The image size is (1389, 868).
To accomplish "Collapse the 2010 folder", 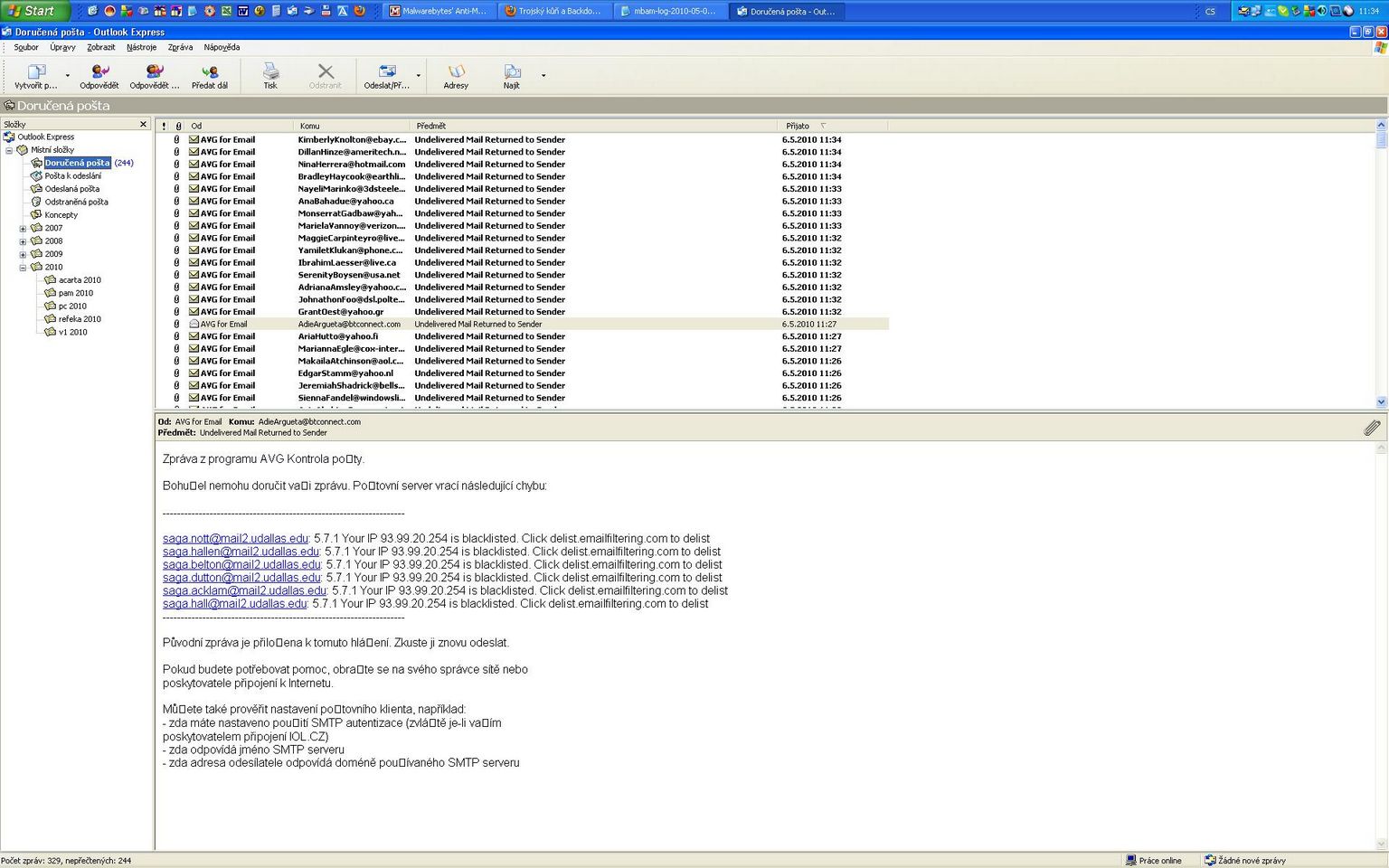I will coord(23,268).
